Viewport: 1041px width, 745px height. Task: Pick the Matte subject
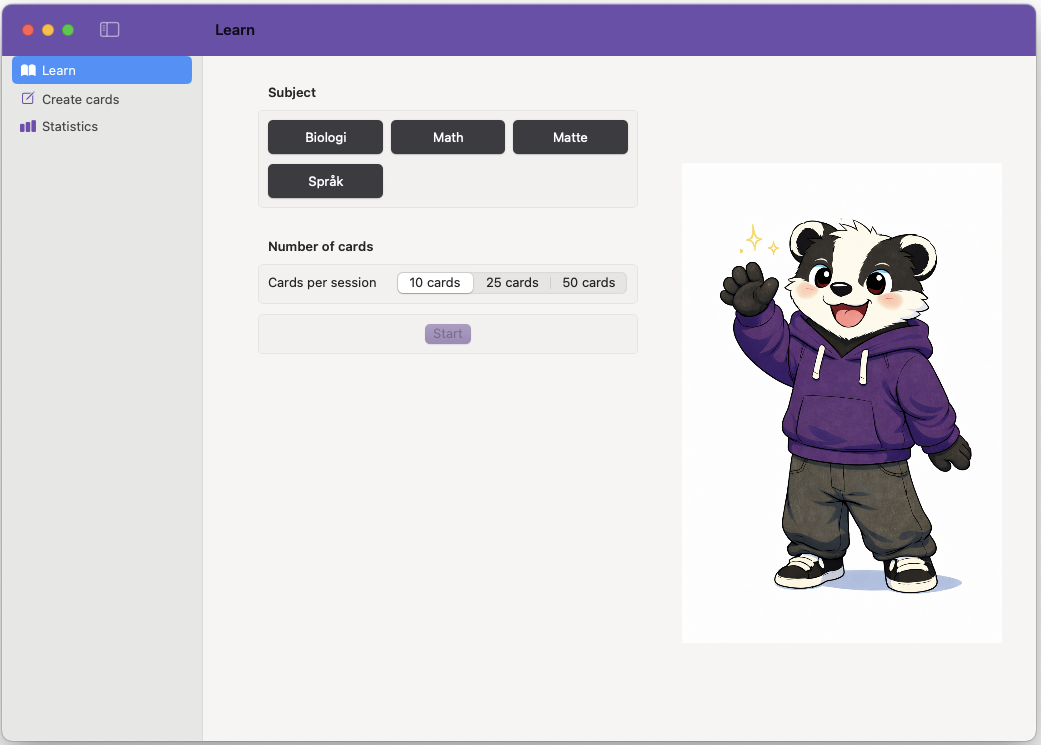point(570,137)
